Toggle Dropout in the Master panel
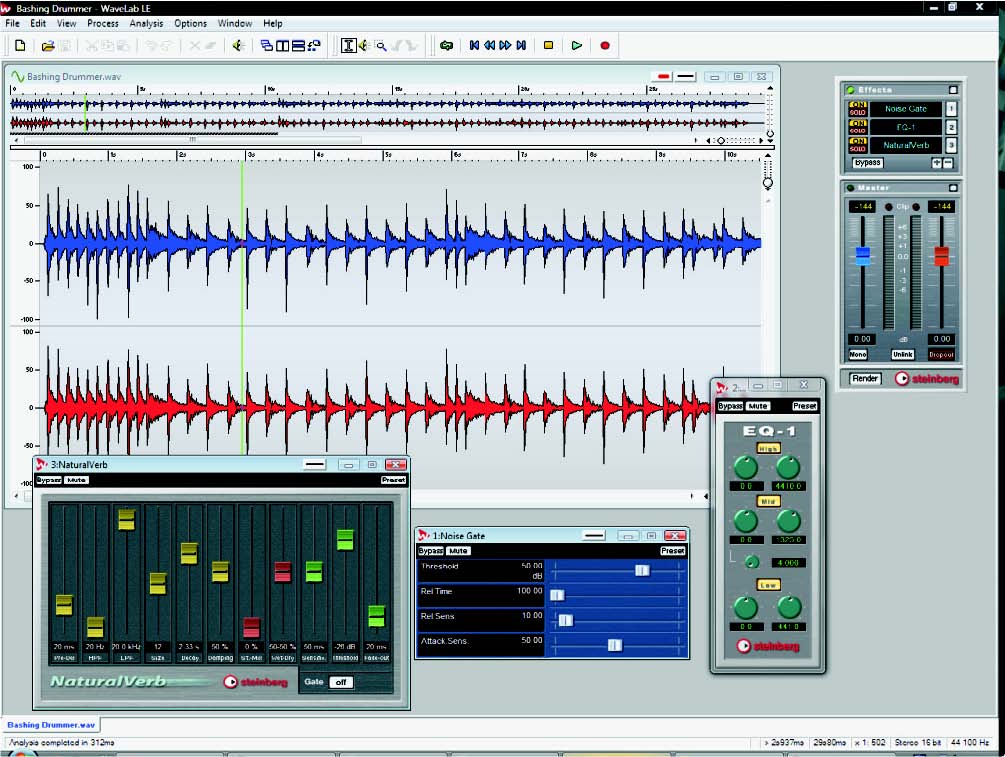1005x757 pixels. tap(942, 354)
